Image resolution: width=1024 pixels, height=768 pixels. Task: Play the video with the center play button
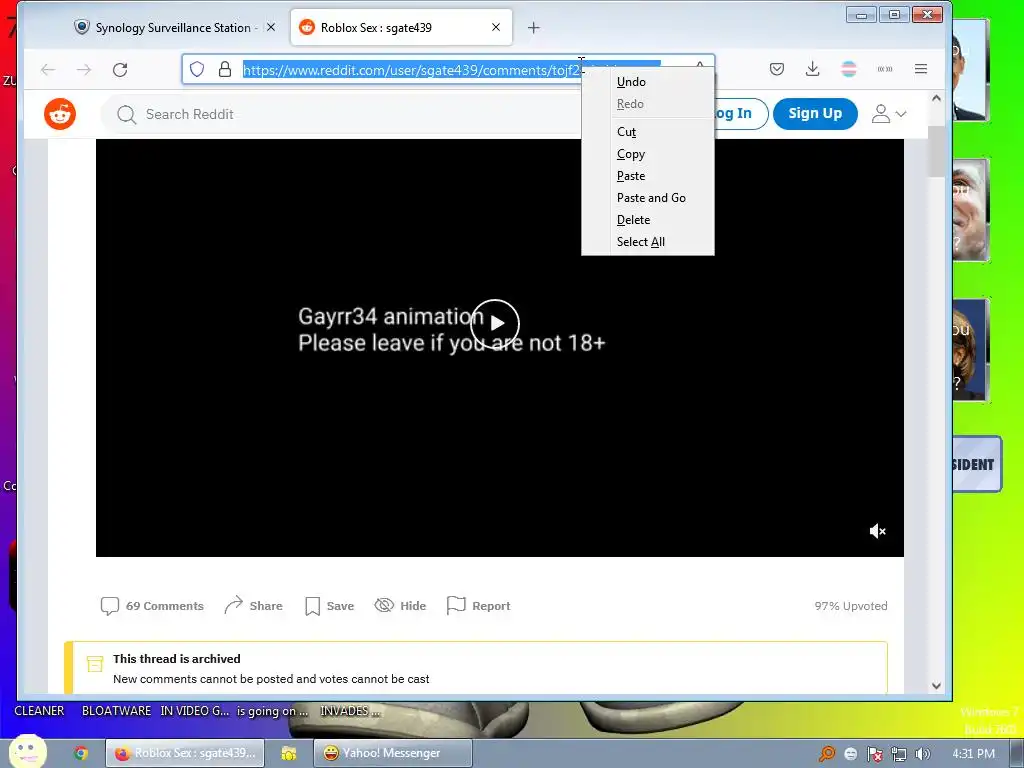495,324
